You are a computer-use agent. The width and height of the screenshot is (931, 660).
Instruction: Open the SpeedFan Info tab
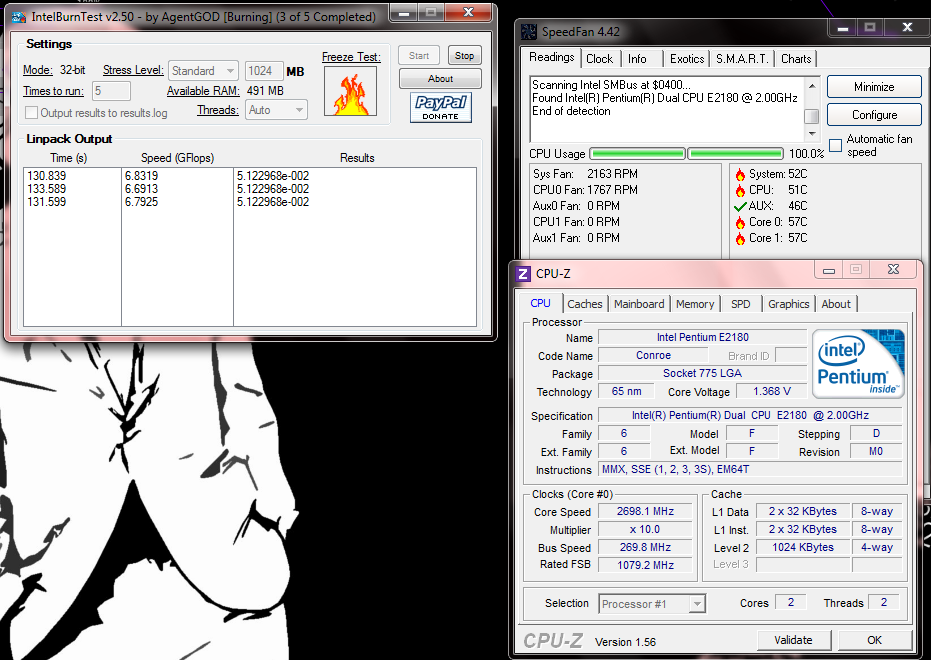pos(637,59)
